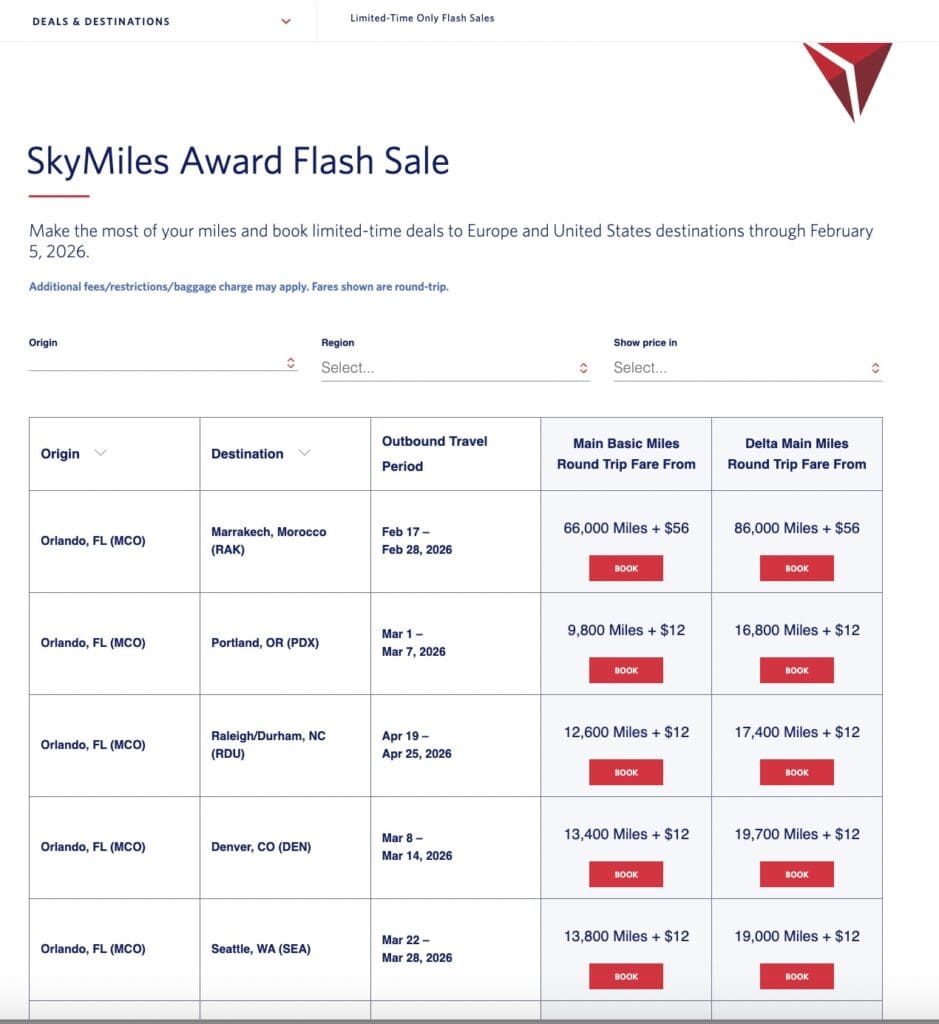Image resolution: width=939 pixels, height=1024 pixels.
Task: Book the Portland Delta Main fare
Action: (x=797, y=670)
